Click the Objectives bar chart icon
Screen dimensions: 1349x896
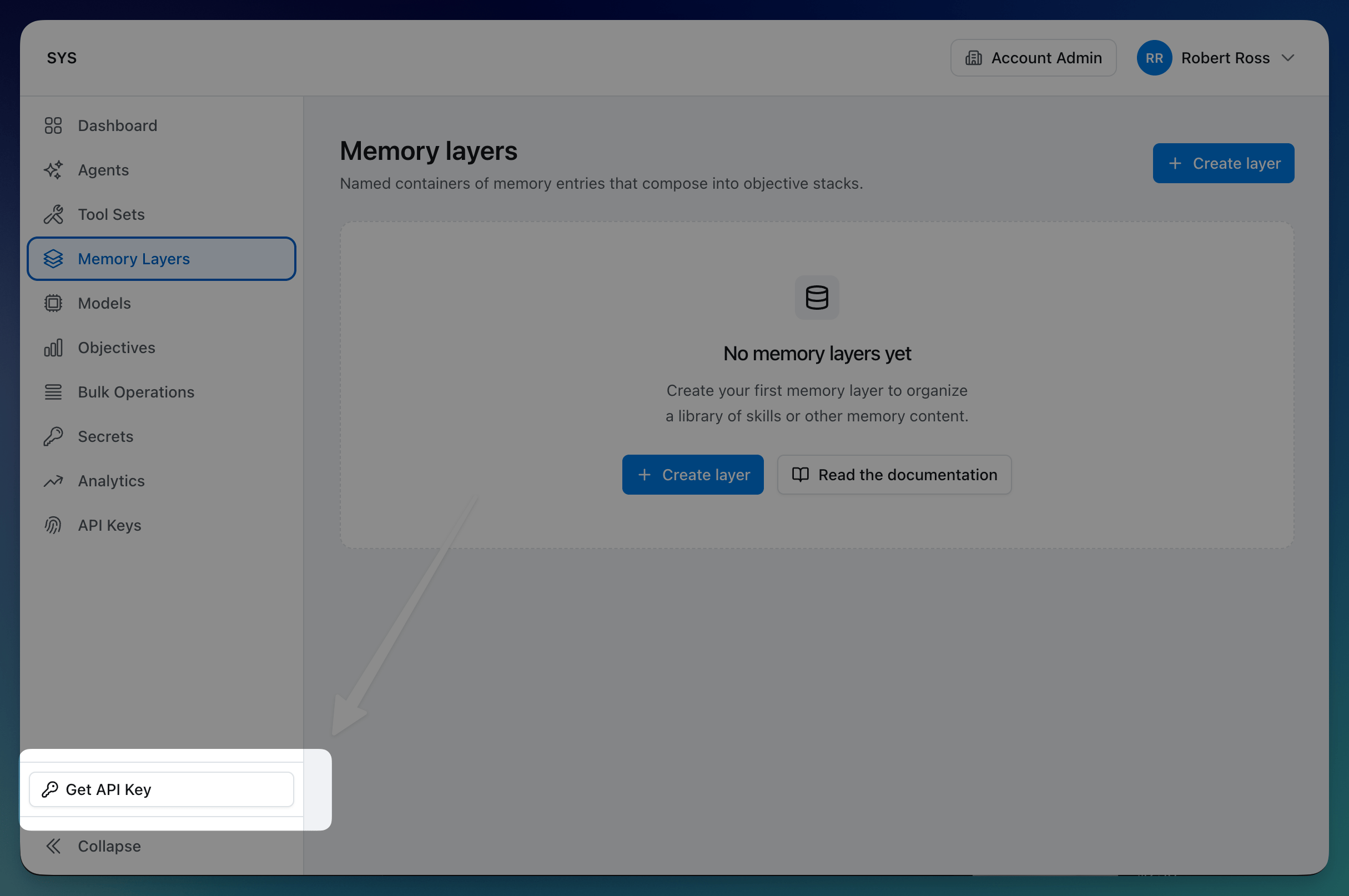(53, 348)
